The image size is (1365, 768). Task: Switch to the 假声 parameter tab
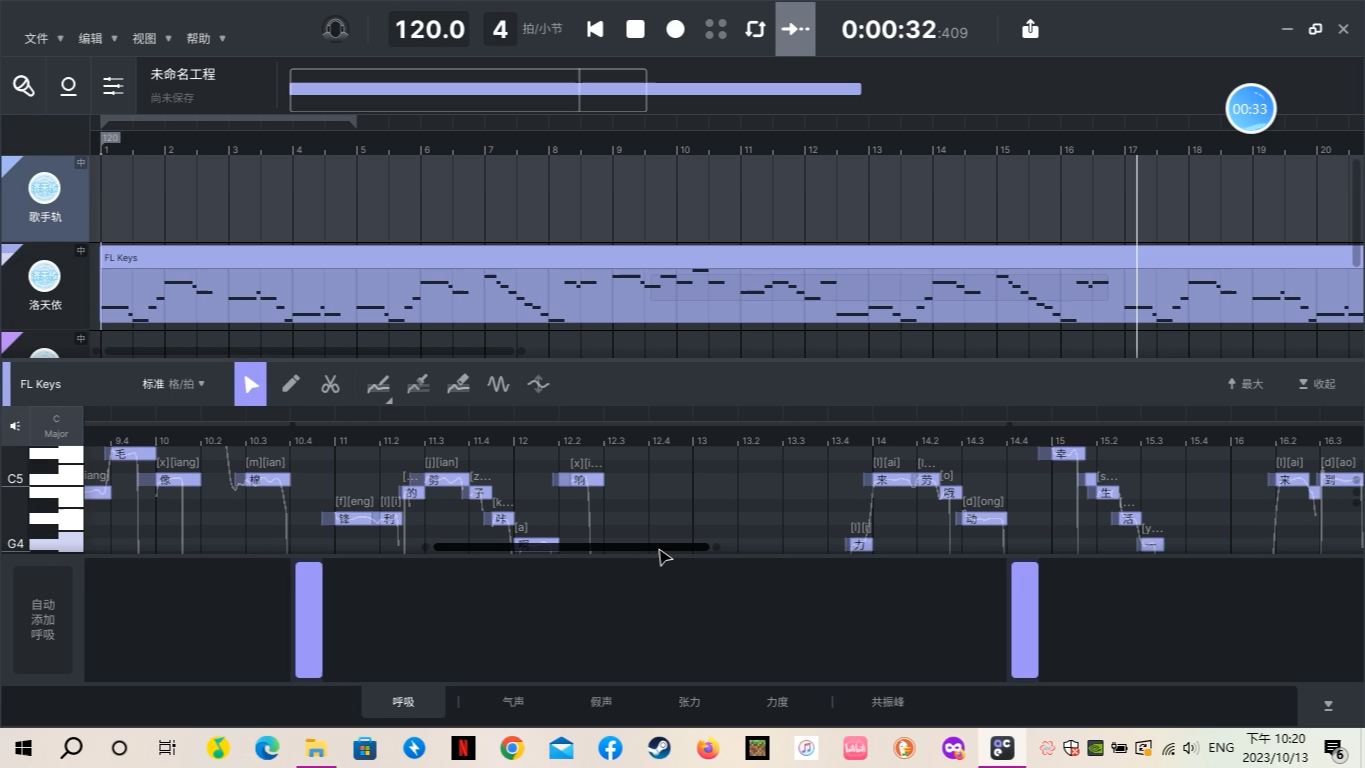[601, 702]
